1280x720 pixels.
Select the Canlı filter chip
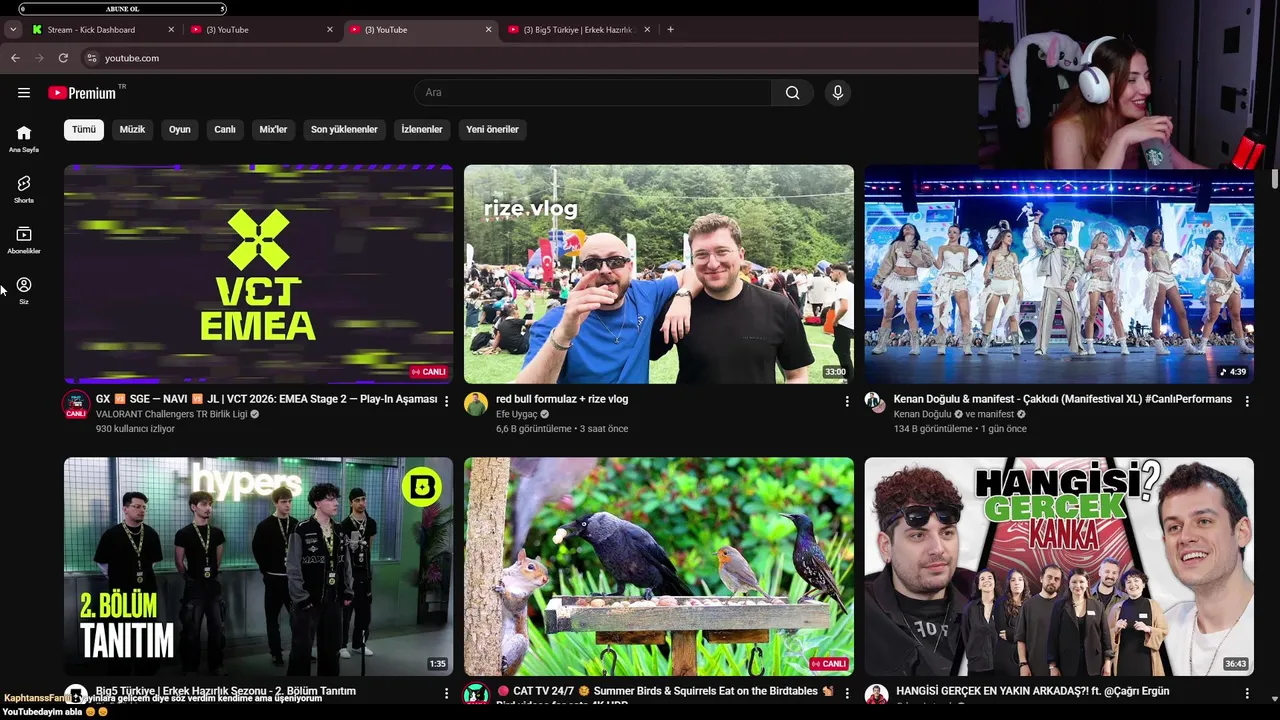(225, 129)
